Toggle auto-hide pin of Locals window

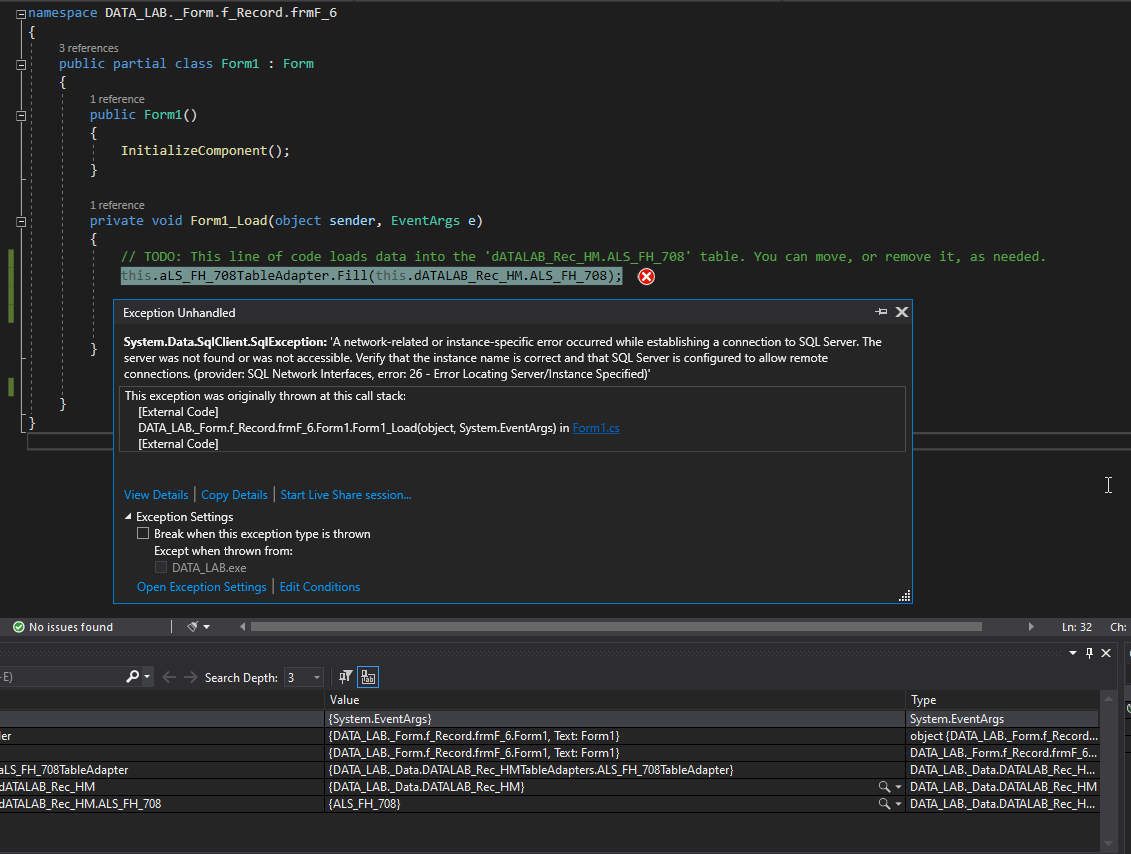[1089, 653]
